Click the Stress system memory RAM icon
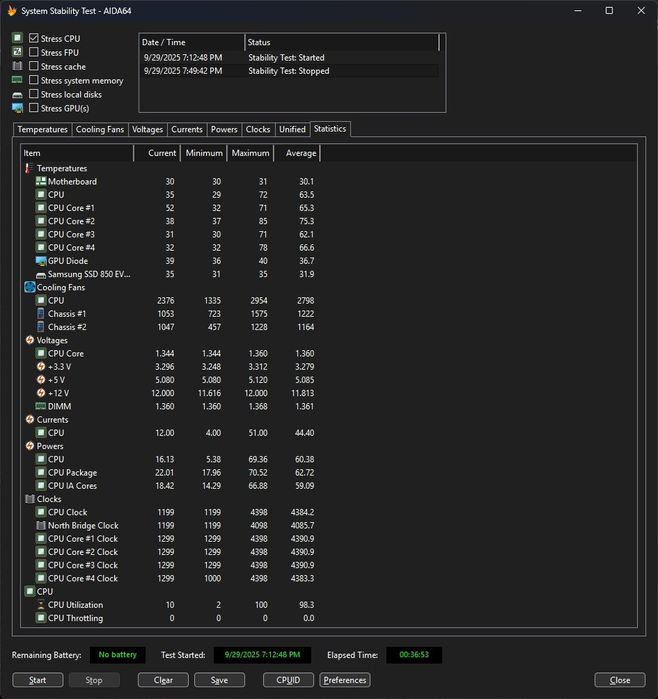The height and width of the screenshot is (699, 658). [17, 80]
